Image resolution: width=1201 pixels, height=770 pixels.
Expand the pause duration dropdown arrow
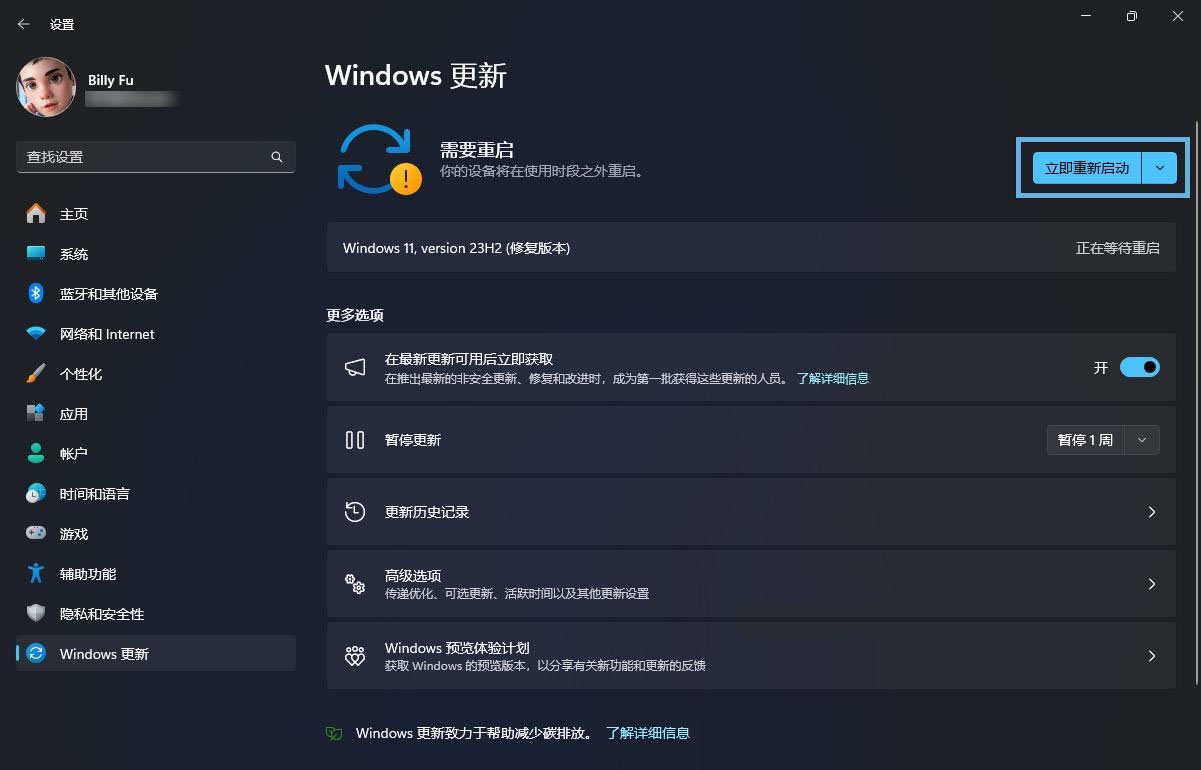[1142, 440]
